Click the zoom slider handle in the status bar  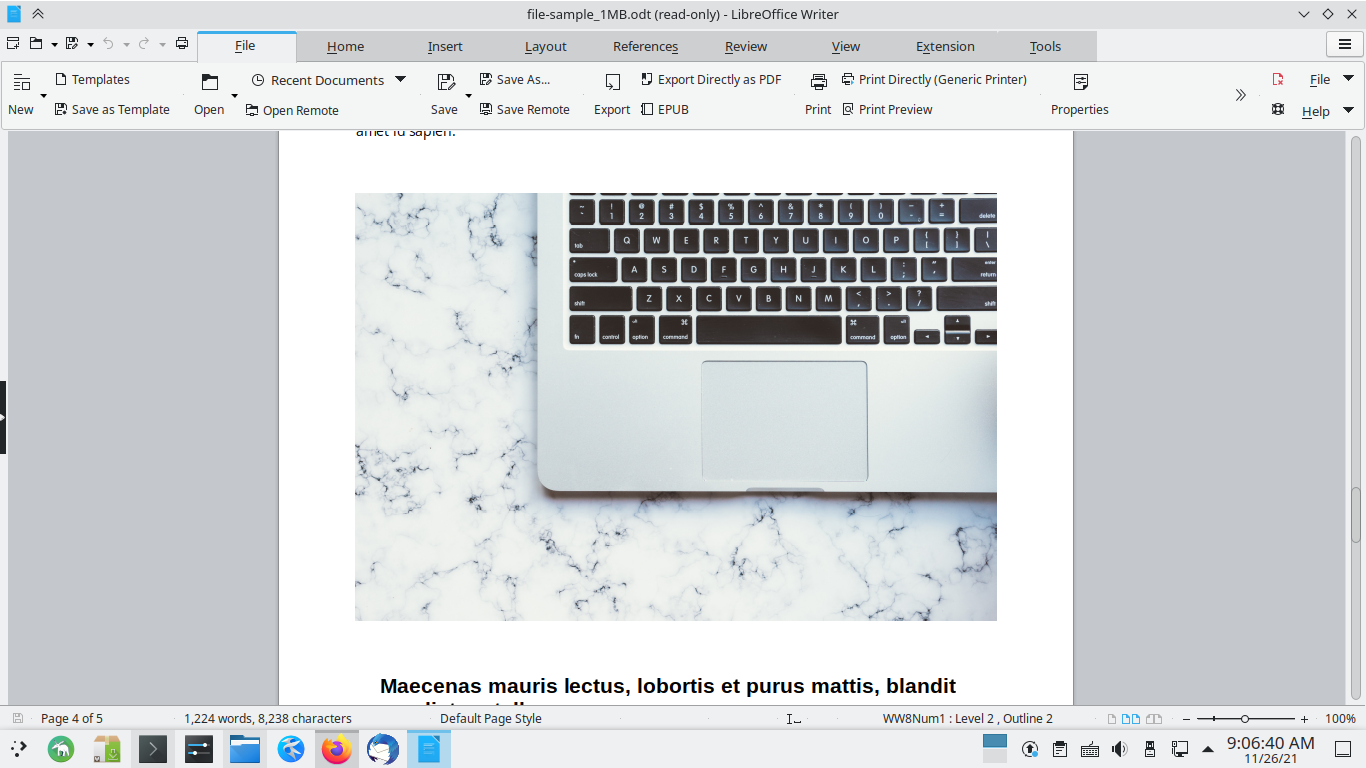[1245, 719]
